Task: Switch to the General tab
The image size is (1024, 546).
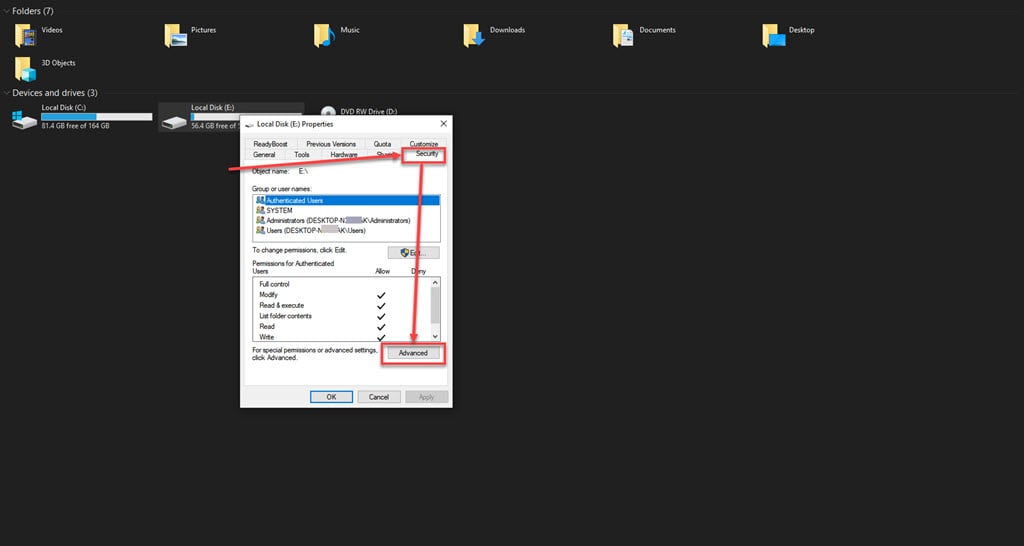Action: (264, 155)
